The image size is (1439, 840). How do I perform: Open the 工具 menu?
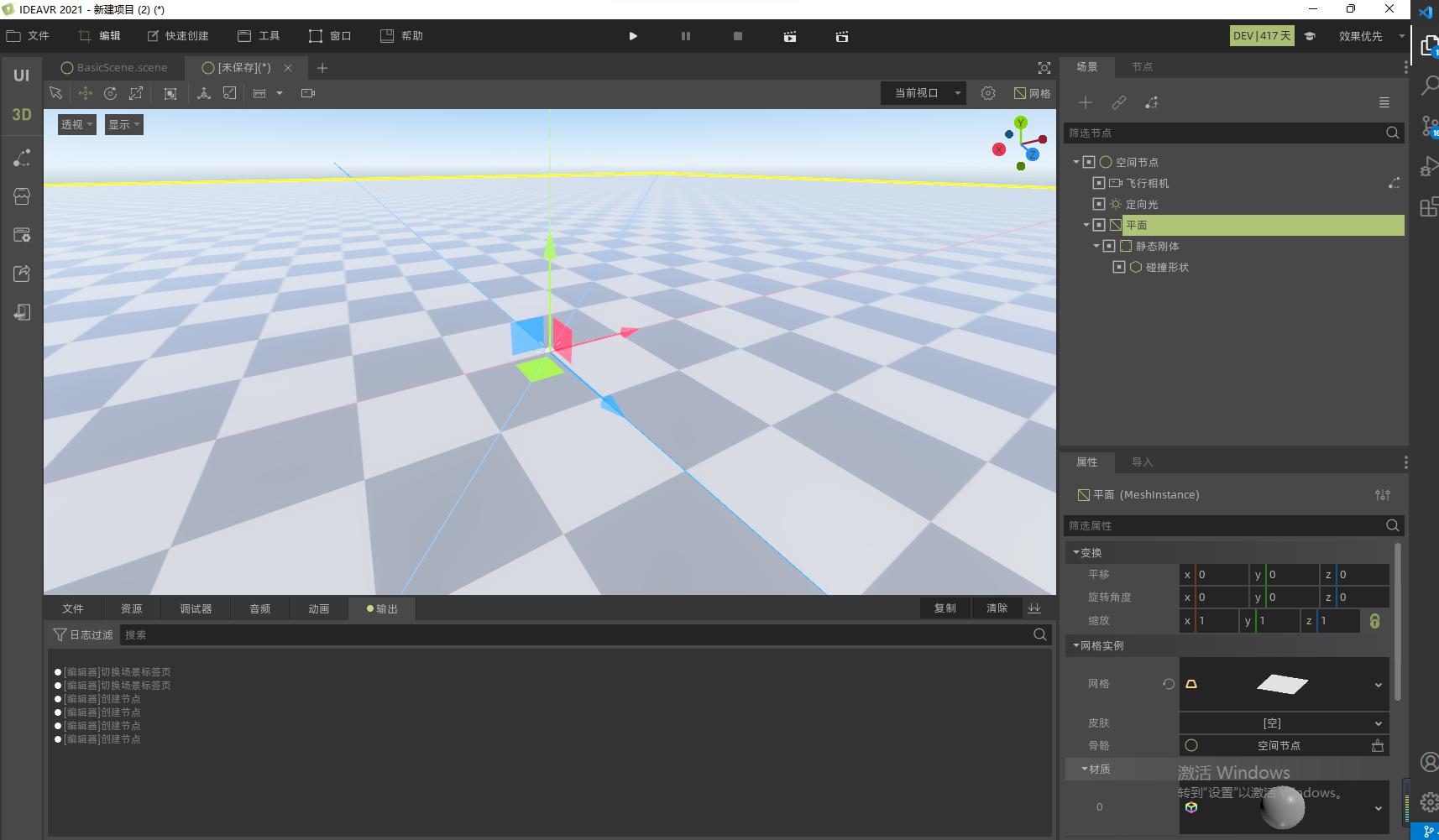[x=259, y=36]
